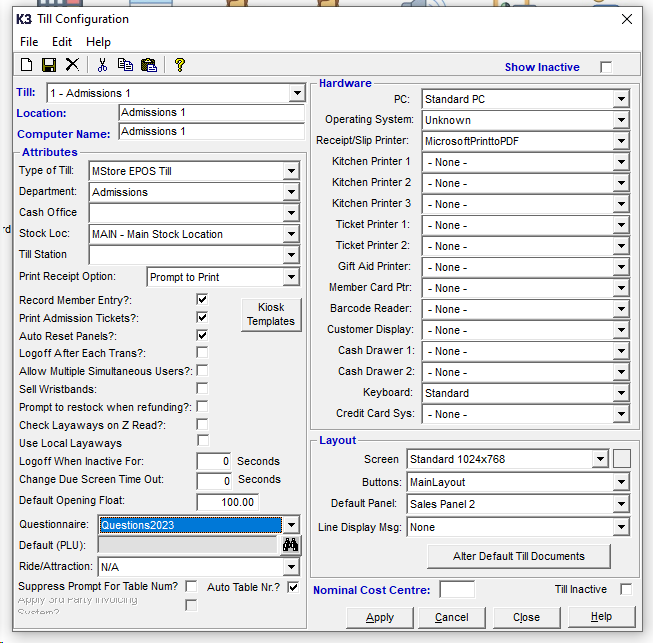653x643 pixels.
Task: Open the Till selection dropdown
Action: (297, 93)
